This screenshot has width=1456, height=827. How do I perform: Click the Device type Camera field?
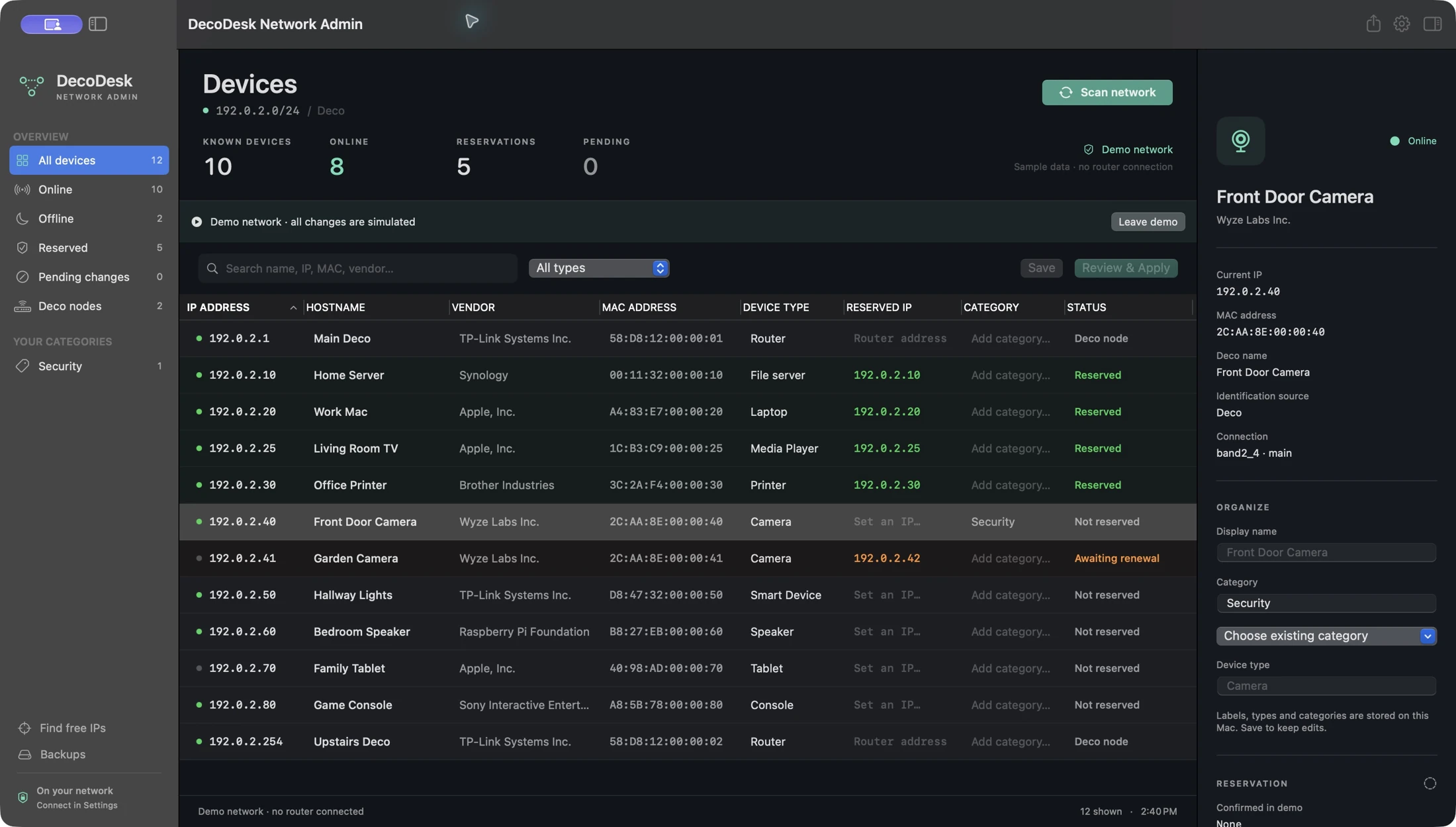(x=1326, y=686)
